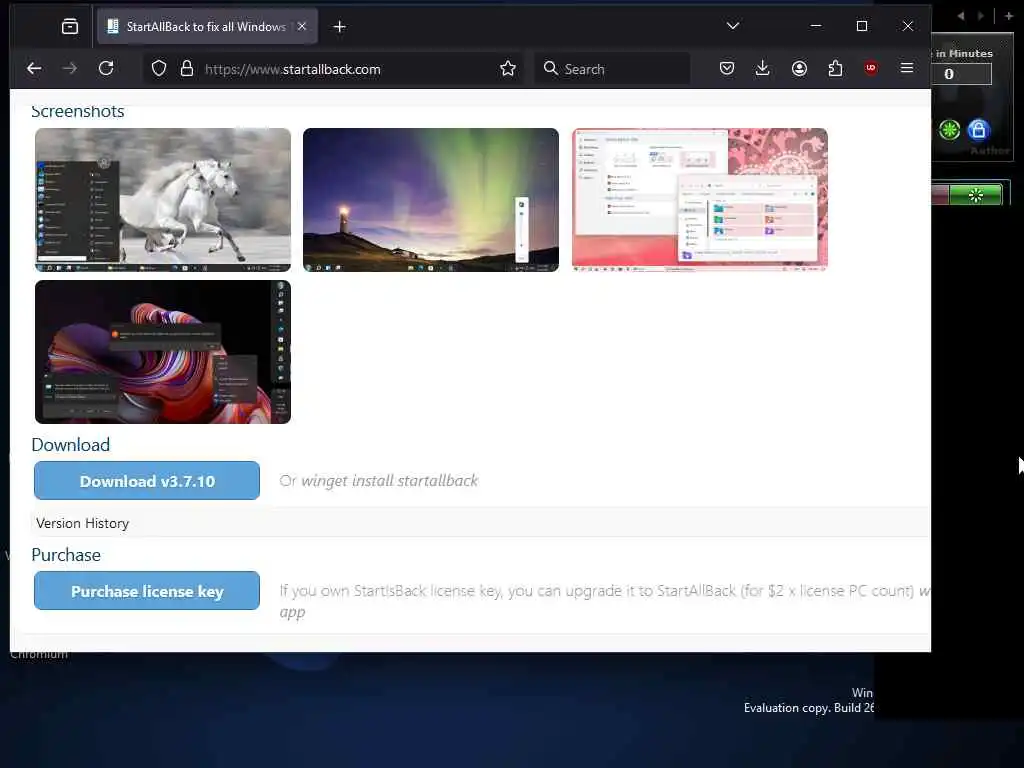This screenshot has height=768, width=1024.
Task: Click the Search input box
Action: click(613, 69)
